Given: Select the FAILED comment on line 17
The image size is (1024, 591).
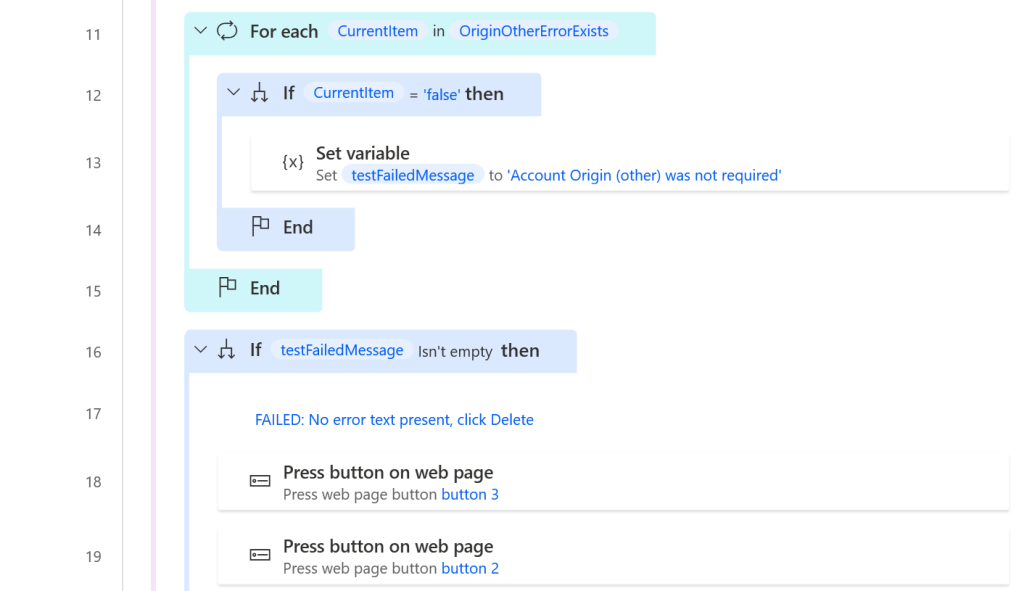Looking at the screenshot, I should [394, 420].
